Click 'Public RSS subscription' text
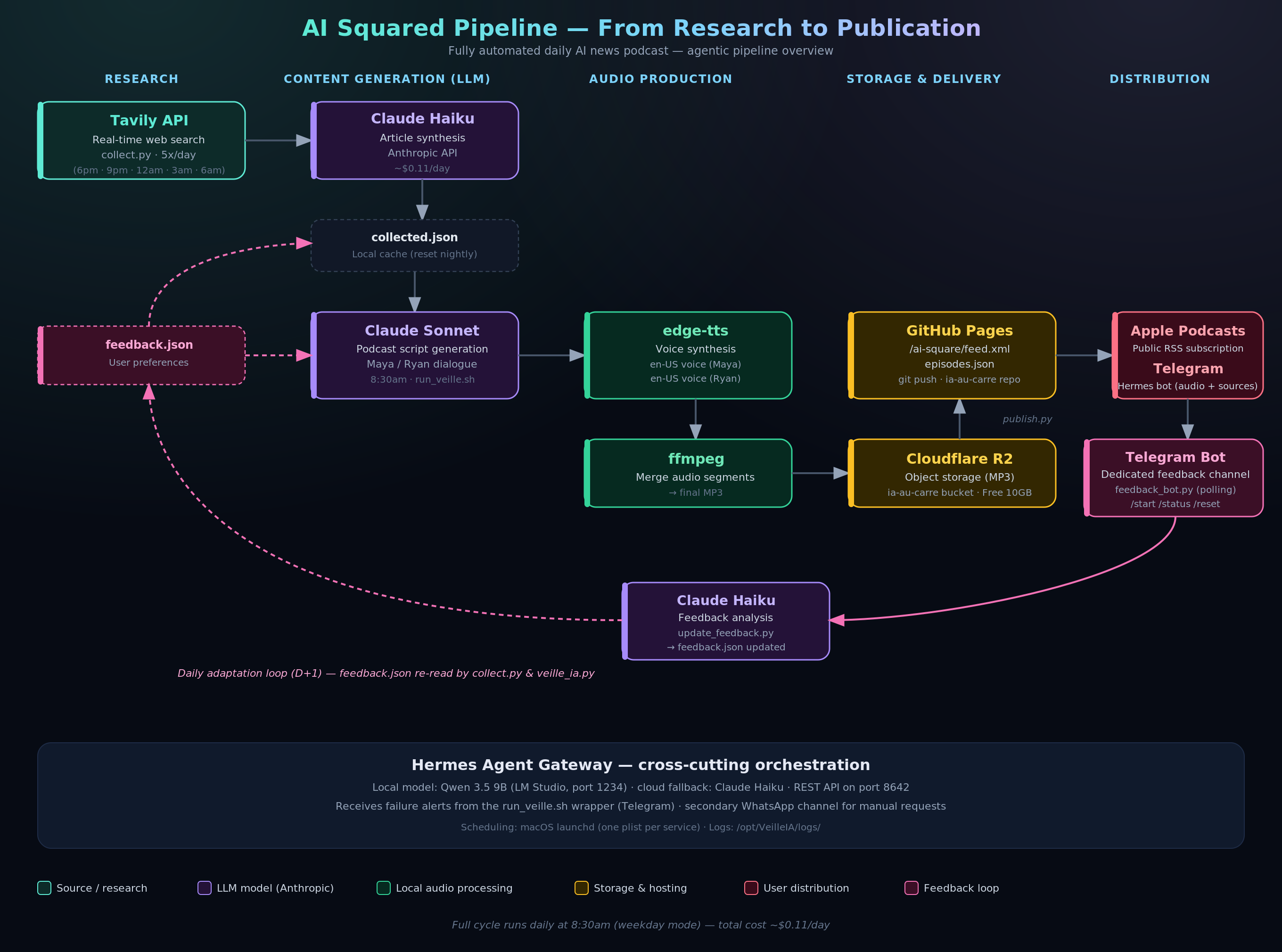The image size is (1282, 952). [1188, 349]
